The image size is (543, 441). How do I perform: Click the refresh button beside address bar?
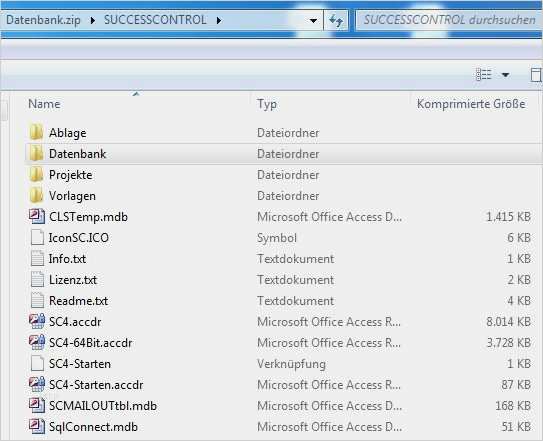coord(336,20)
